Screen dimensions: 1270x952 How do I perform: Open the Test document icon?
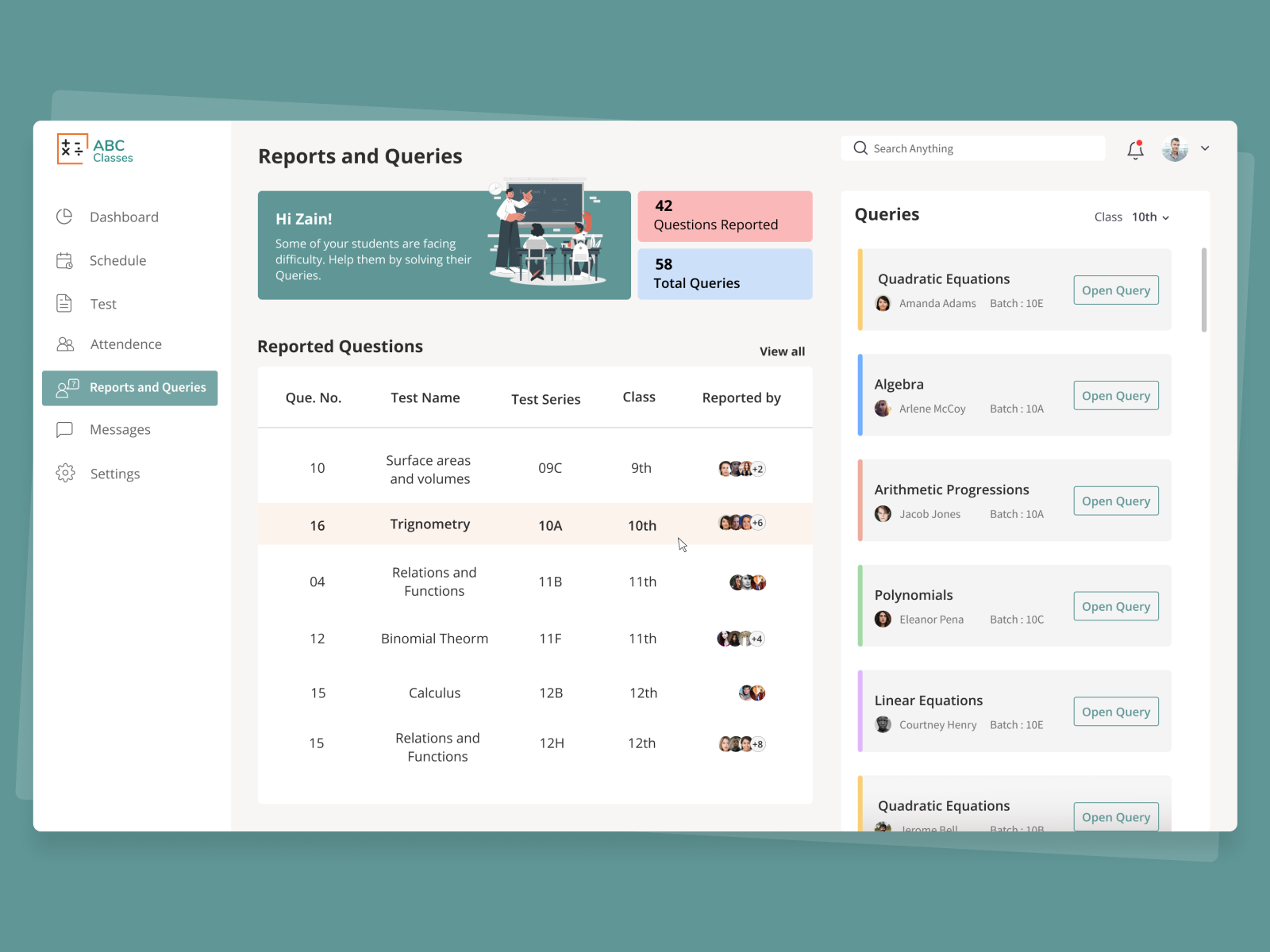coord(64,303)
